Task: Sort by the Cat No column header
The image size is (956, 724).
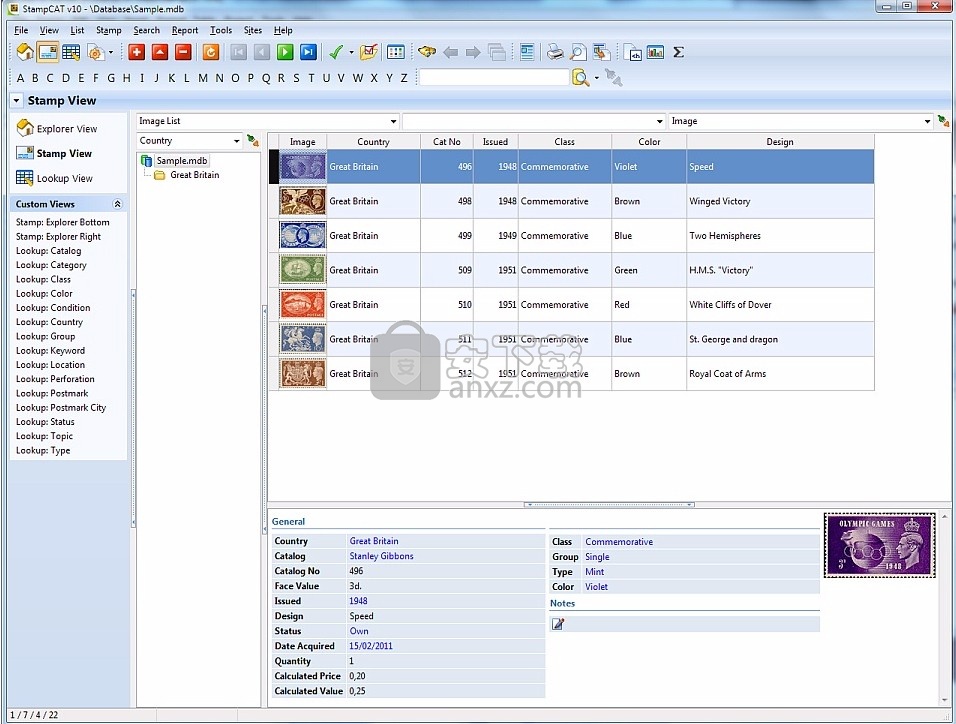Action: tap(447, 142)
